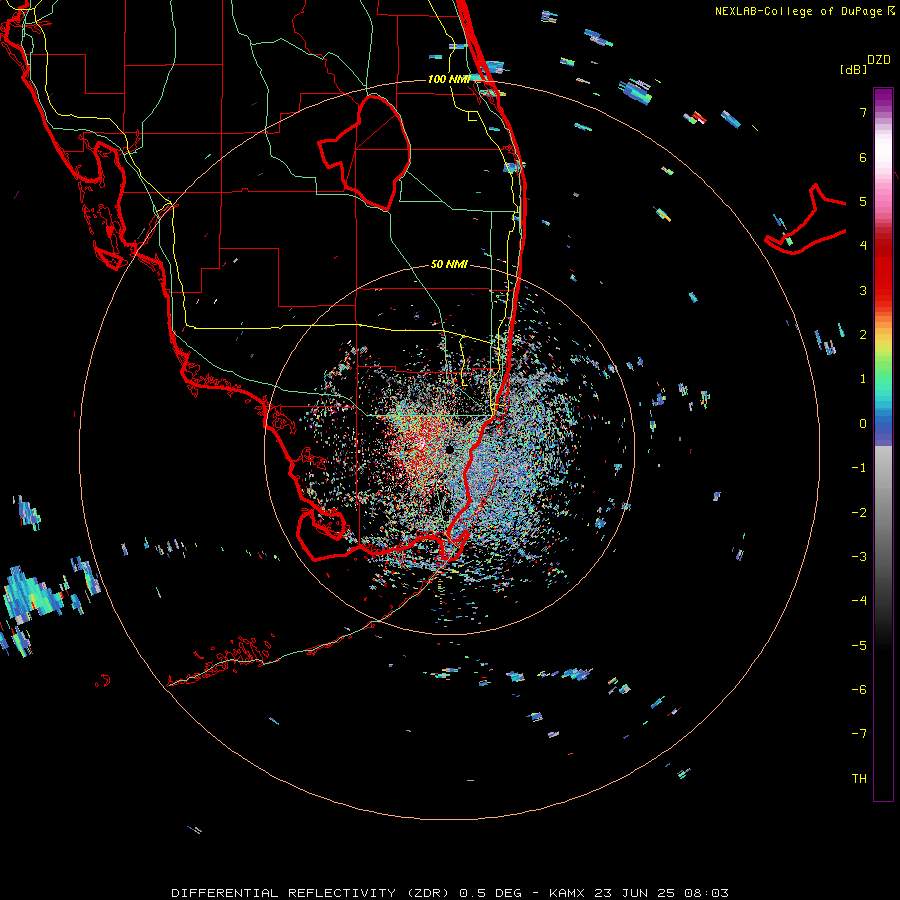Select the 3 value on color scale
900x900 pixels.
[863, 290]
